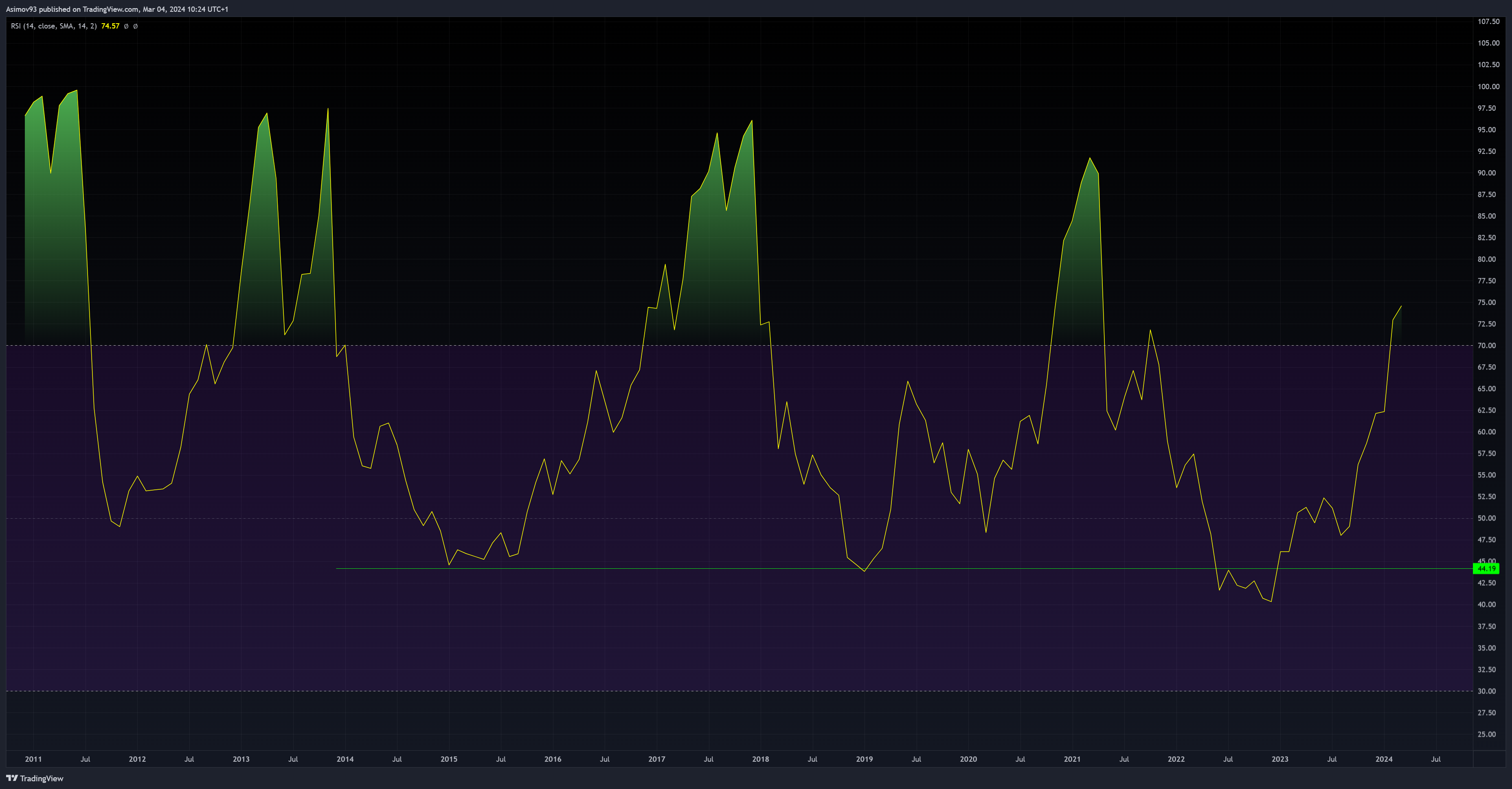1512x789 pixels.
Task: Click the second Ø symbol in RSI legend
Action: (x=136, y=26)
